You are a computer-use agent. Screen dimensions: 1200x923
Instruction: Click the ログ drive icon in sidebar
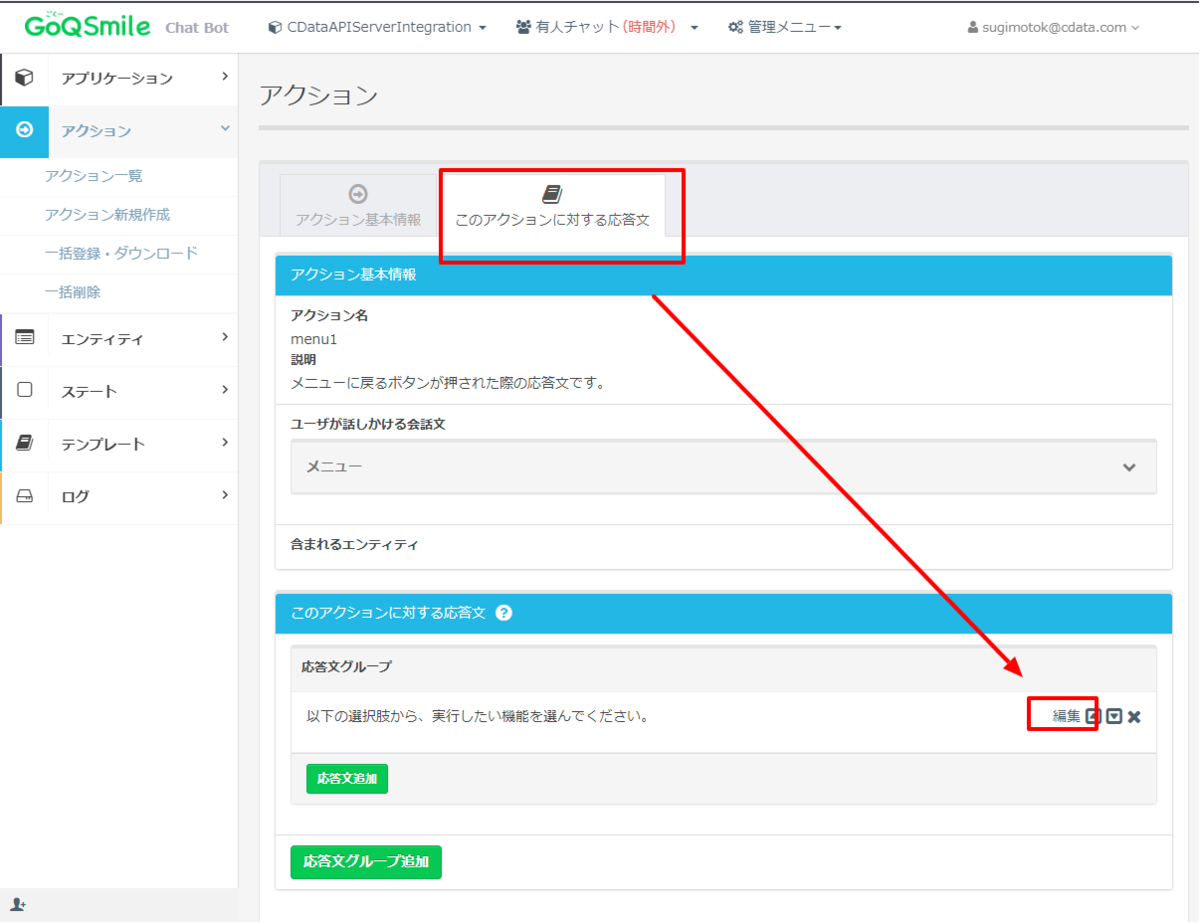pyautogui.click(x=25, y=496)
